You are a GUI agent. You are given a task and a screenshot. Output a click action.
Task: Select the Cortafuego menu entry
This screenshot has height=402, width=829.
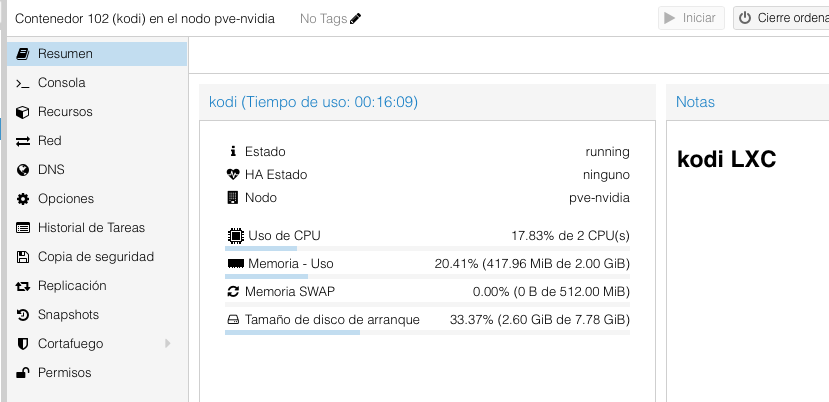(x=70, y=344)
